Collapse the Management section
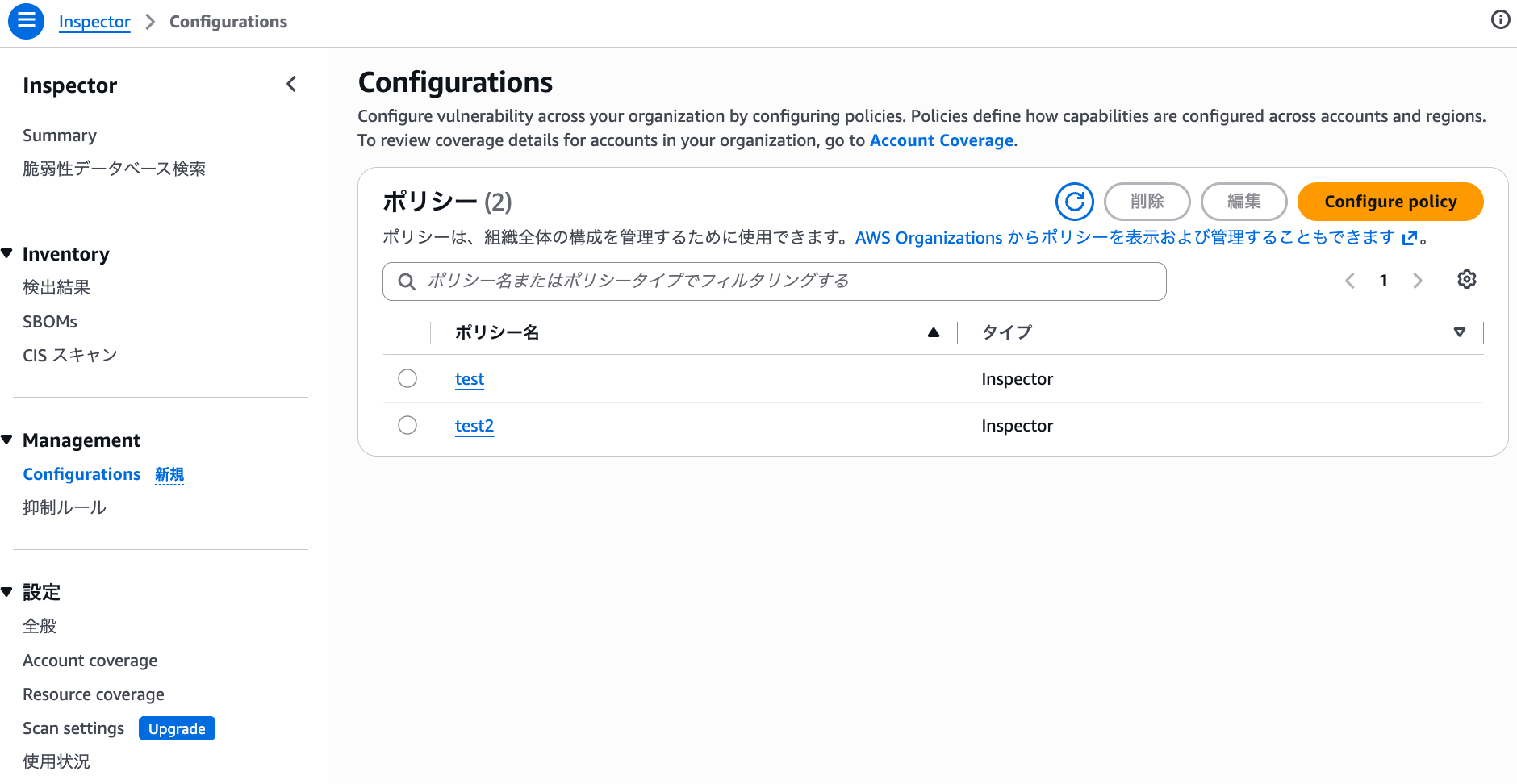The width and height of the screenshot is (1517, 784). pos(7,440)
